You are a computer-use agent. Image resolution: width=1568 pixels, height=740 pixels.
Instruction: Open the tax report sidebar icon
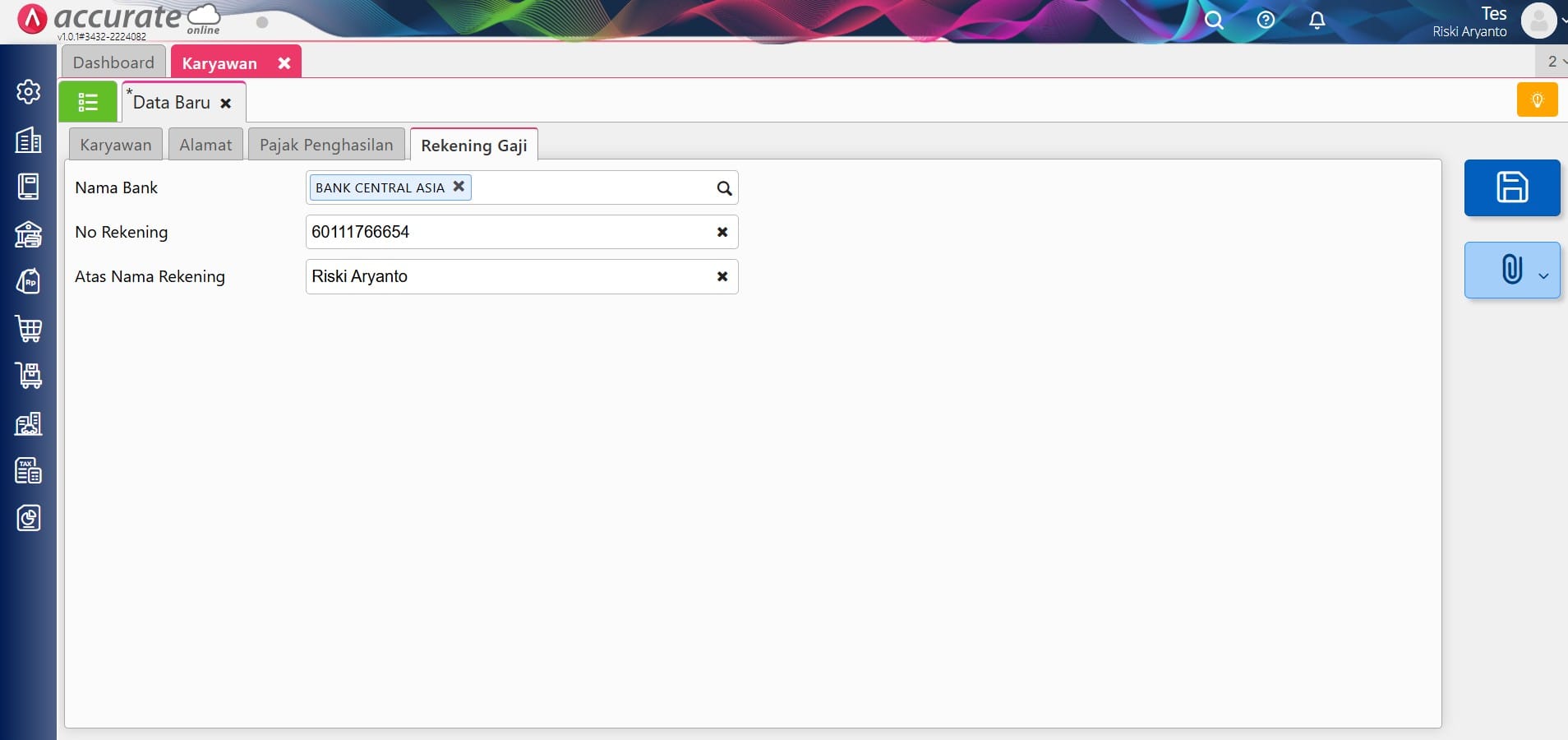(29, 471)
